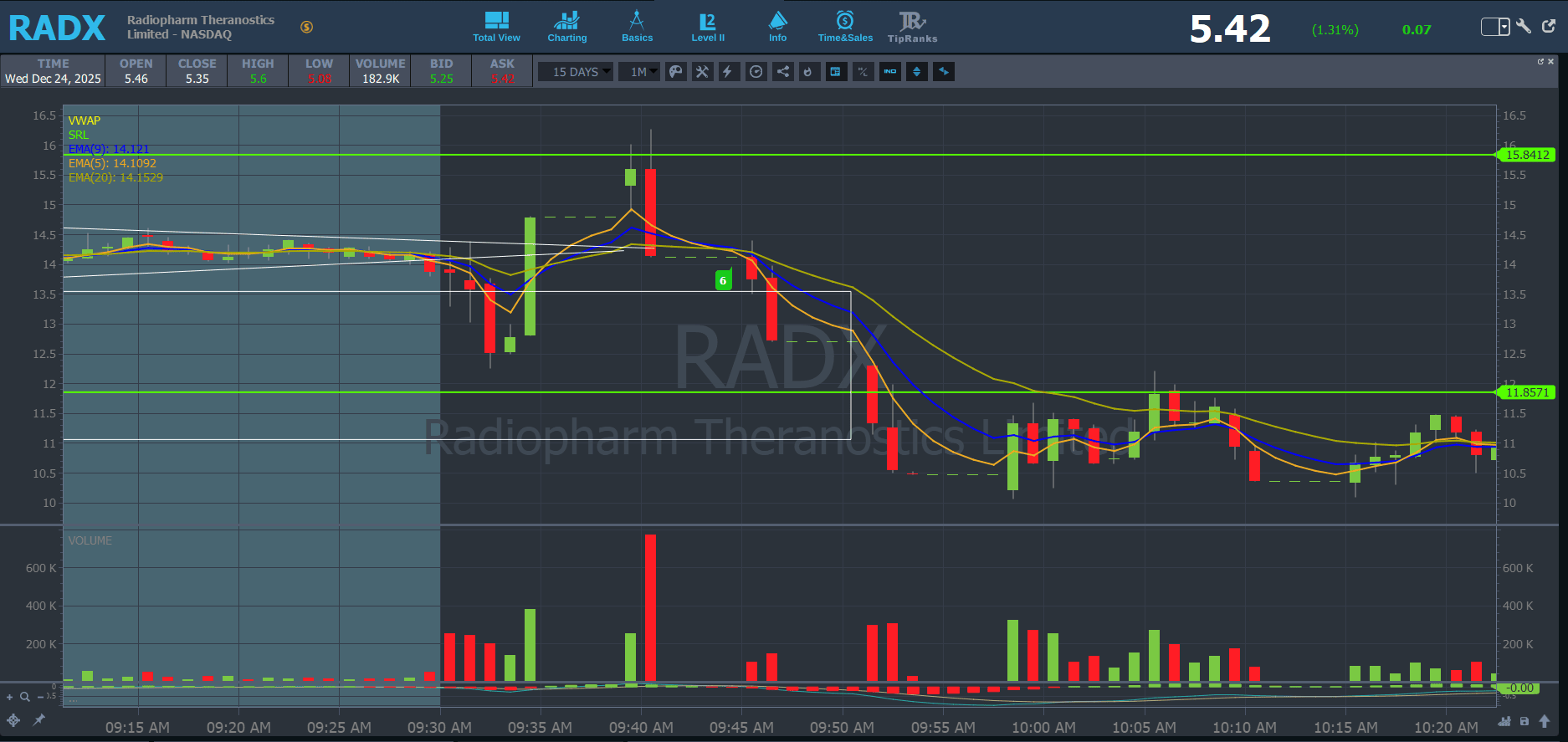Pop out the chart panel
This screenshot has height=742, width=1568.
pyautogui.click(x=1540, y=61)
